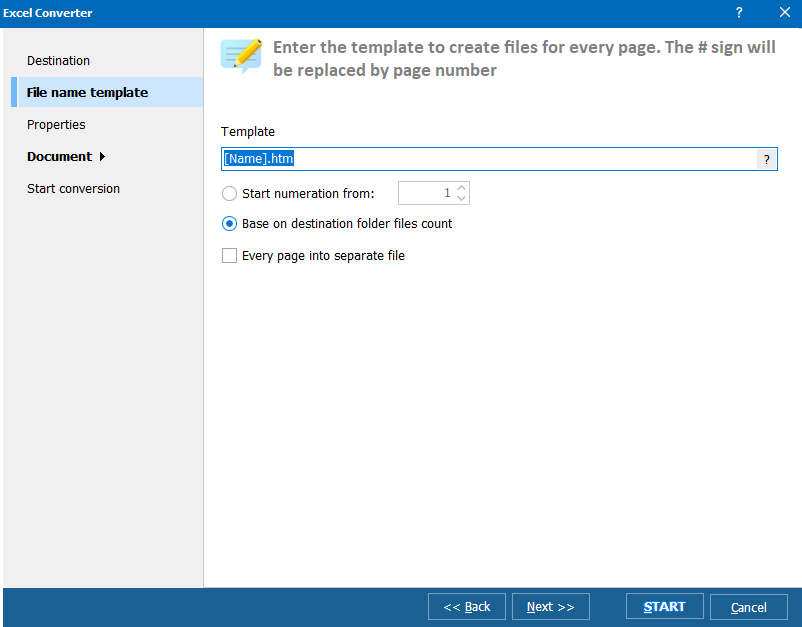
Task: Click the help question mark in title bar
Action: point(739,13)
